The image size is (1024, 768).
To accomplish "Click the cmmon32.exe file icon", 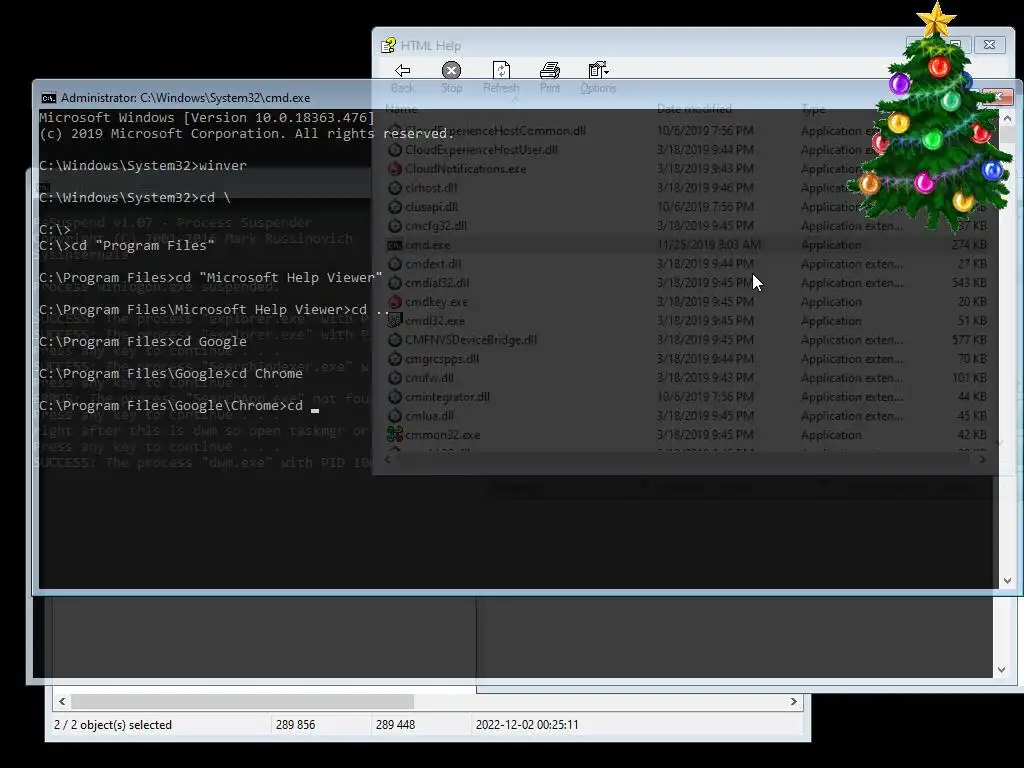I will 394,434.
